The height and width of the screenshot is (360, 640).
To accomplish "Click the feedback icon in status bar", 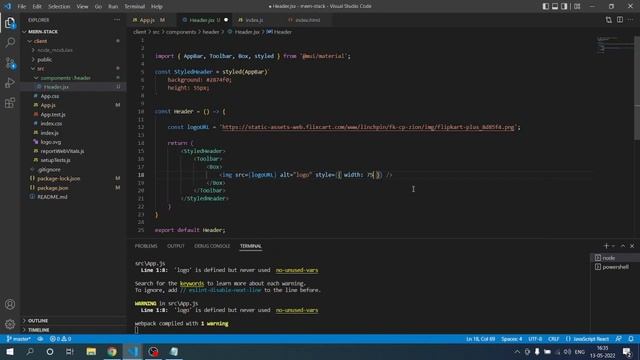I will point(619,339).
